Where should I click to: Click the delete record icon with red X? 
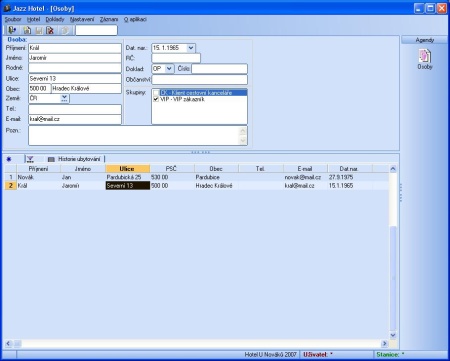50,30
